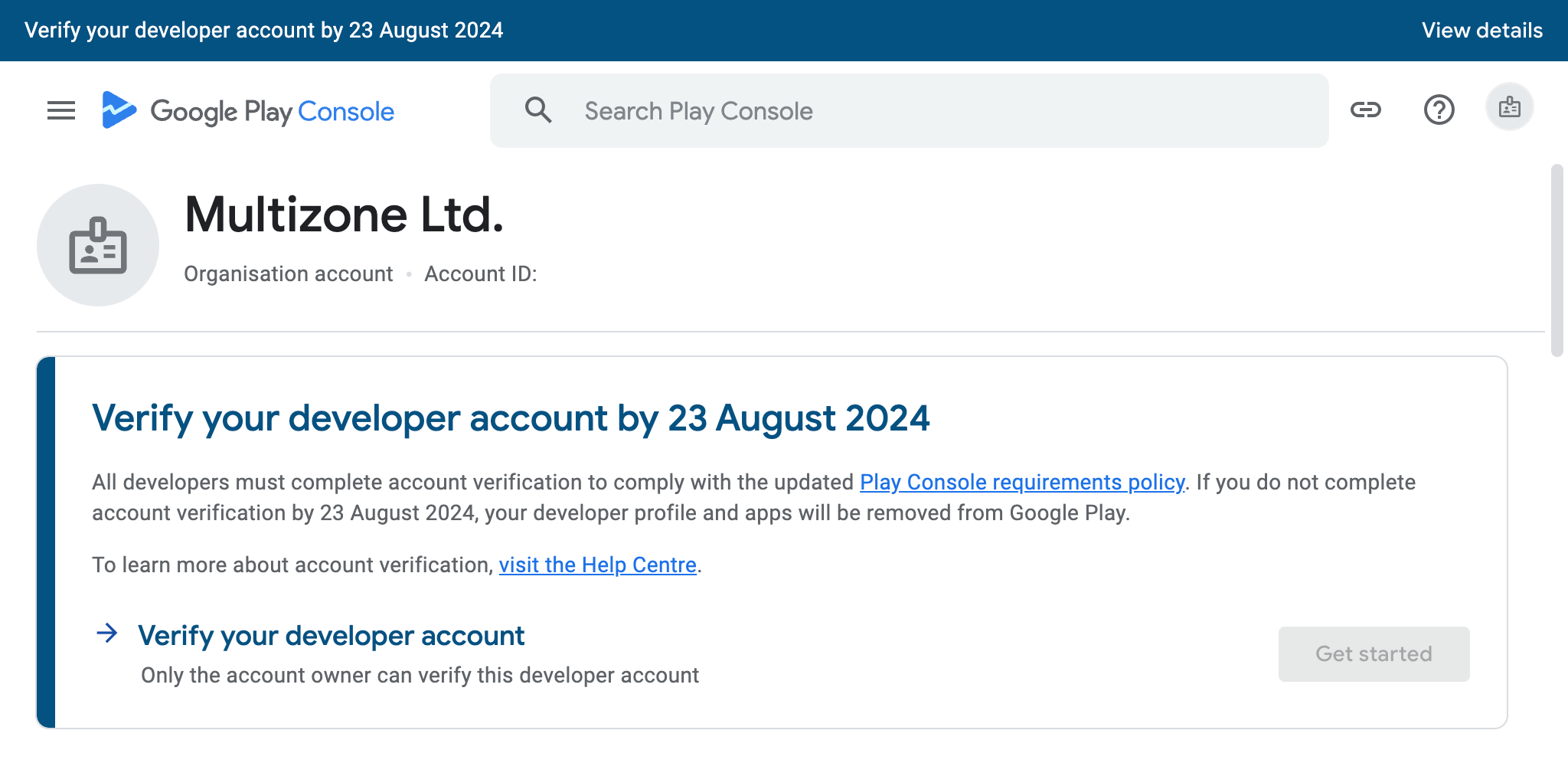Open the help question mark icon
Screen dimensions: 1568x763
point(1439,110)
